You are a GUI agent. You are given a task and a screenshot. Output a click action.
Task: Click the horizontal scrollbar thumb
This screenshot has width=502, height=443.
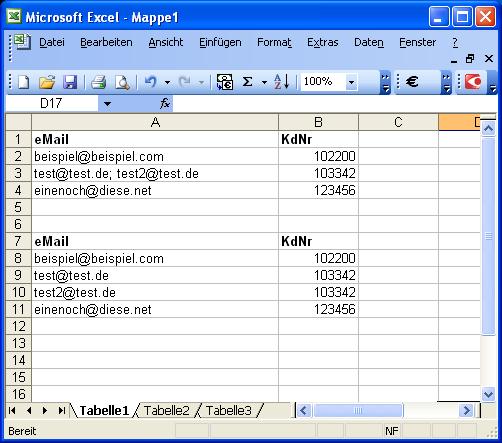[x=358, y=410]
